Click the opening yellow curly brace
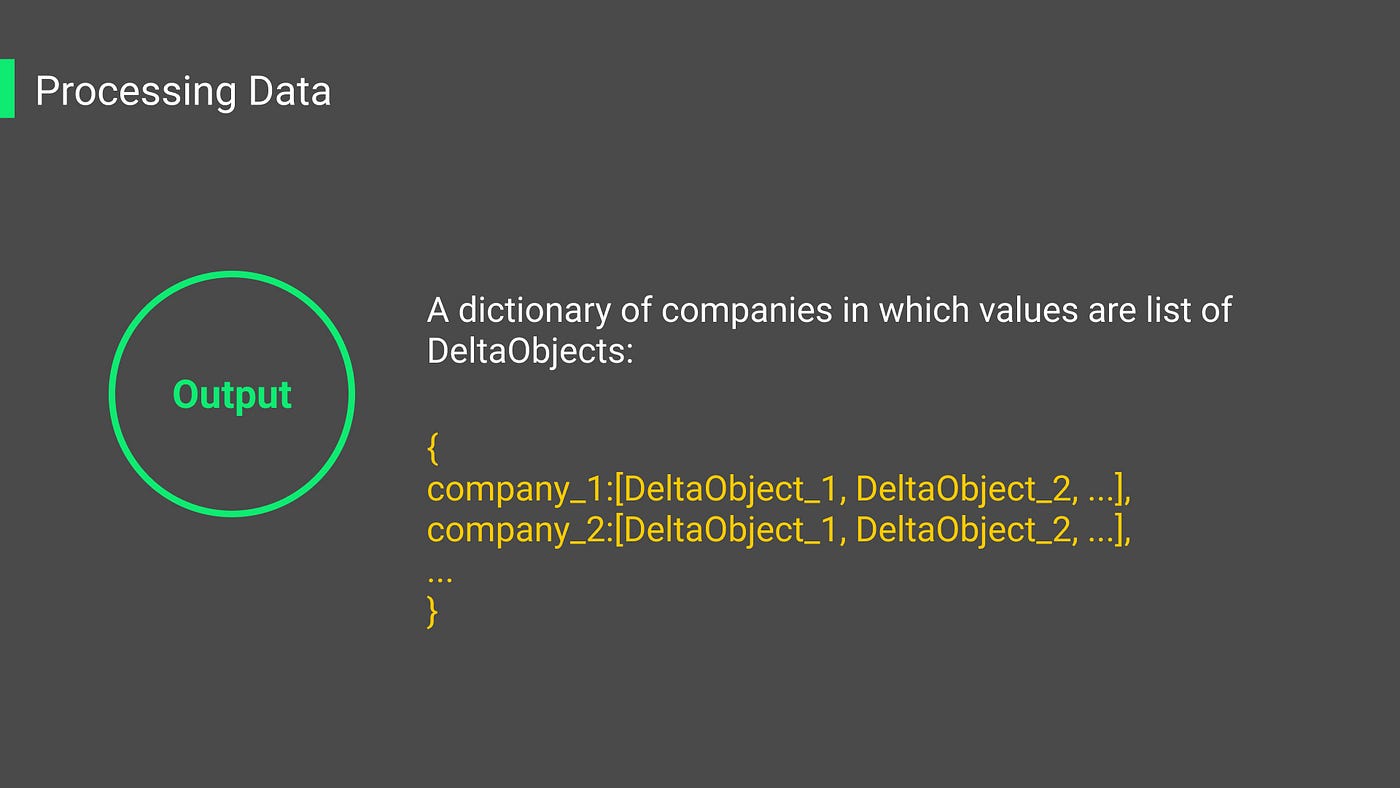Screen dimensions: 1400x788 [x=433, y=450]
